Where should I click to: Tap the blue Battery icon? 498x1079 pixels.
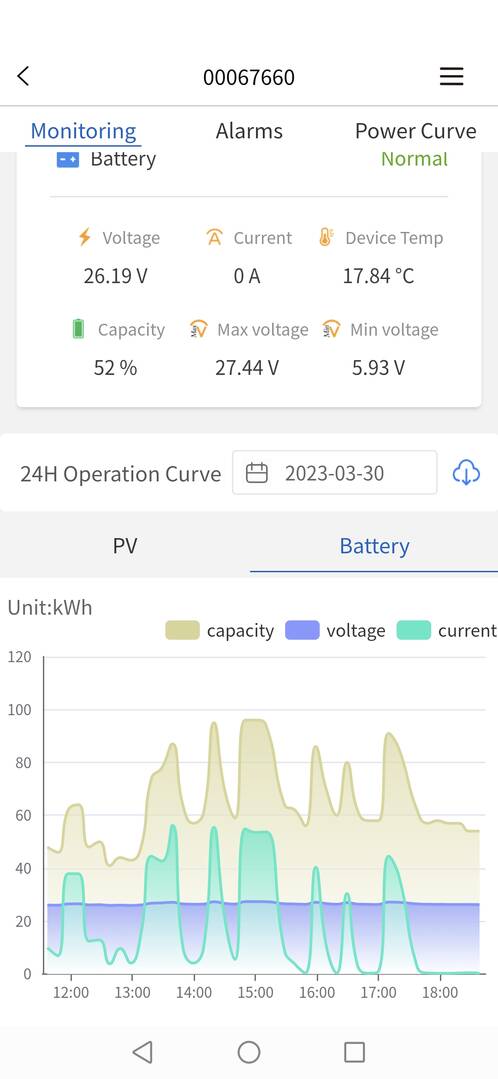pyautogui.click(x=67, y=160)
